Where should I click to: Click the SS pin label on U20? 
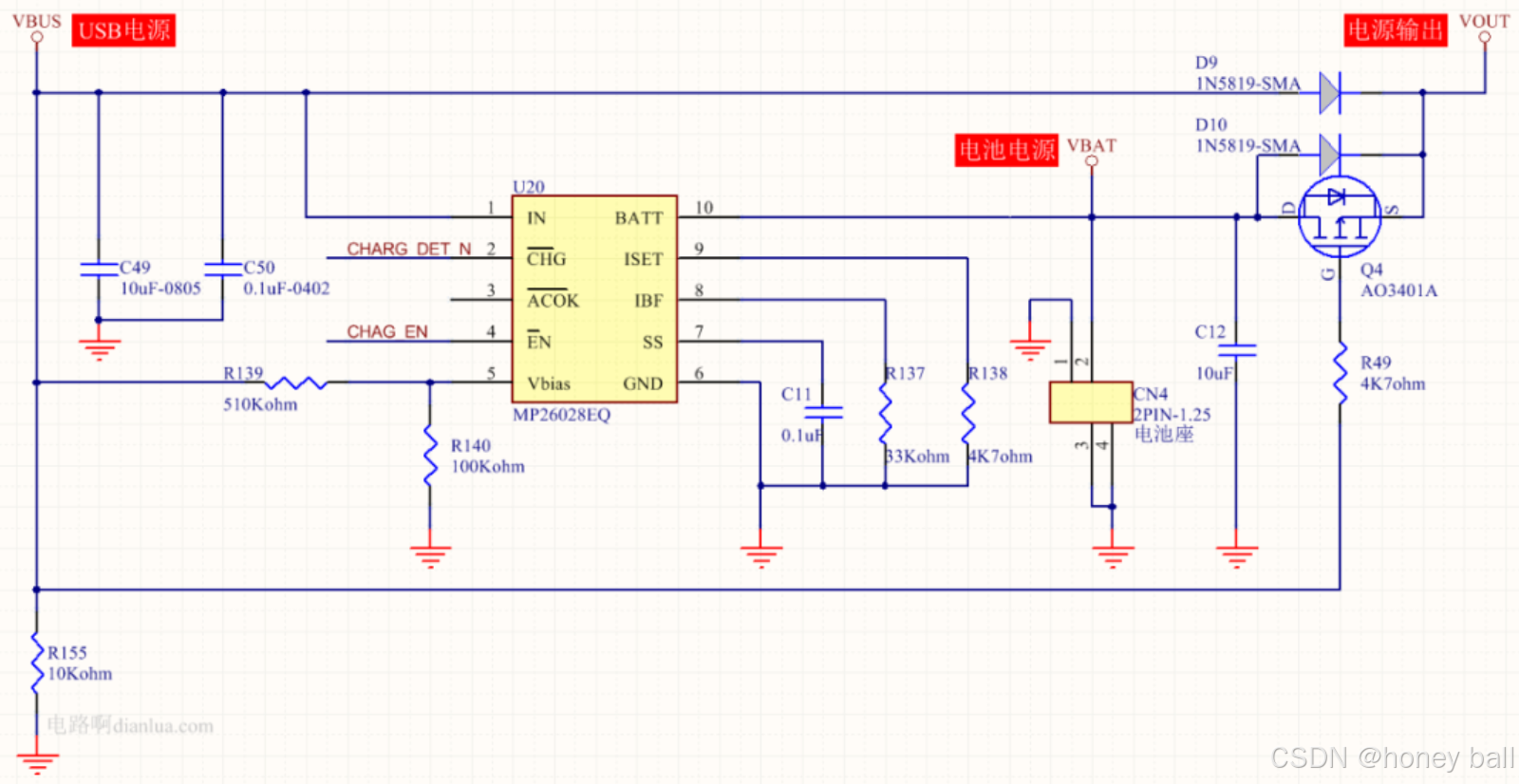click(x=652, y=343)
